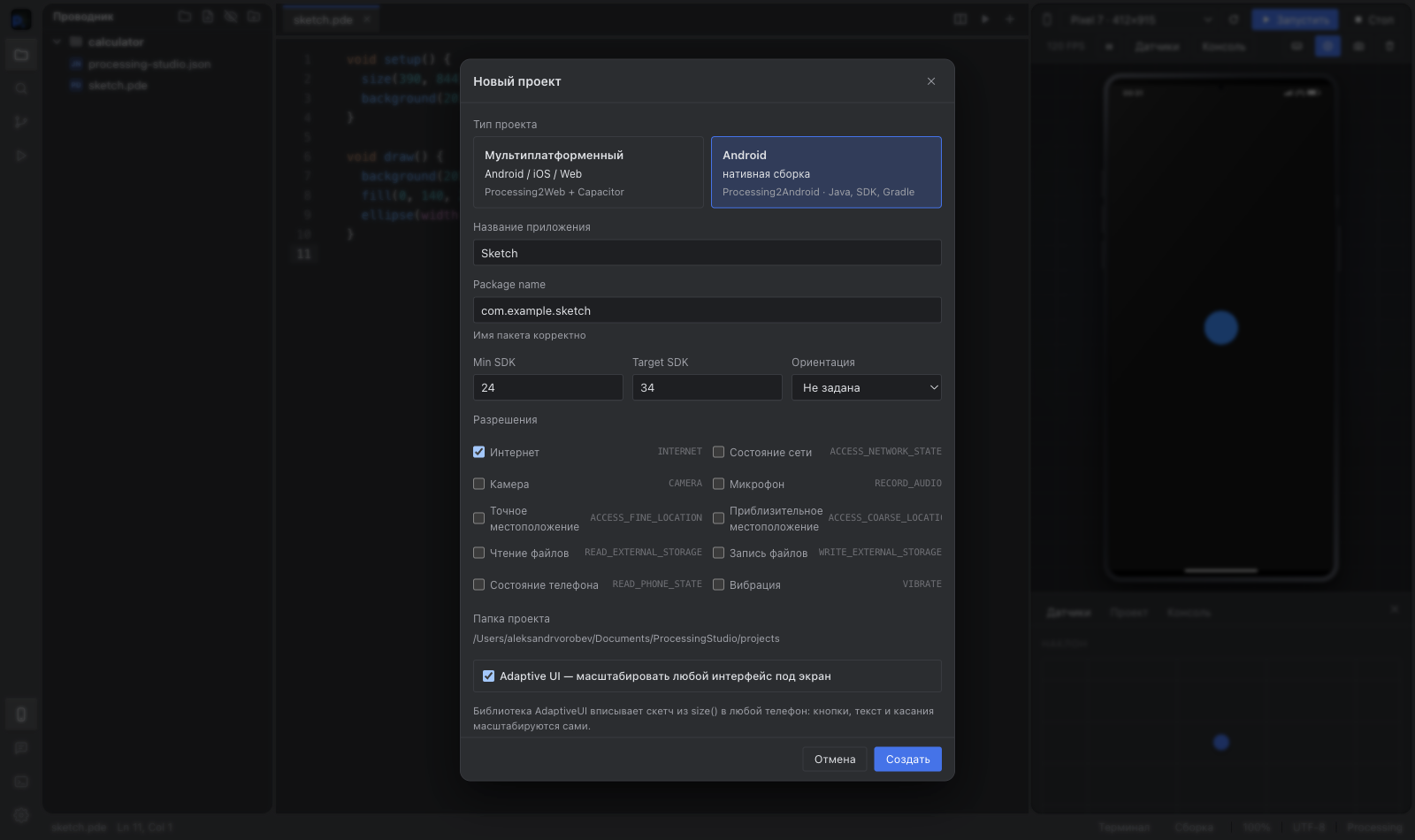Select the Мультиплатформенный project type card
The height and width of the screenshot is (840, 1415).
(588, 172)
